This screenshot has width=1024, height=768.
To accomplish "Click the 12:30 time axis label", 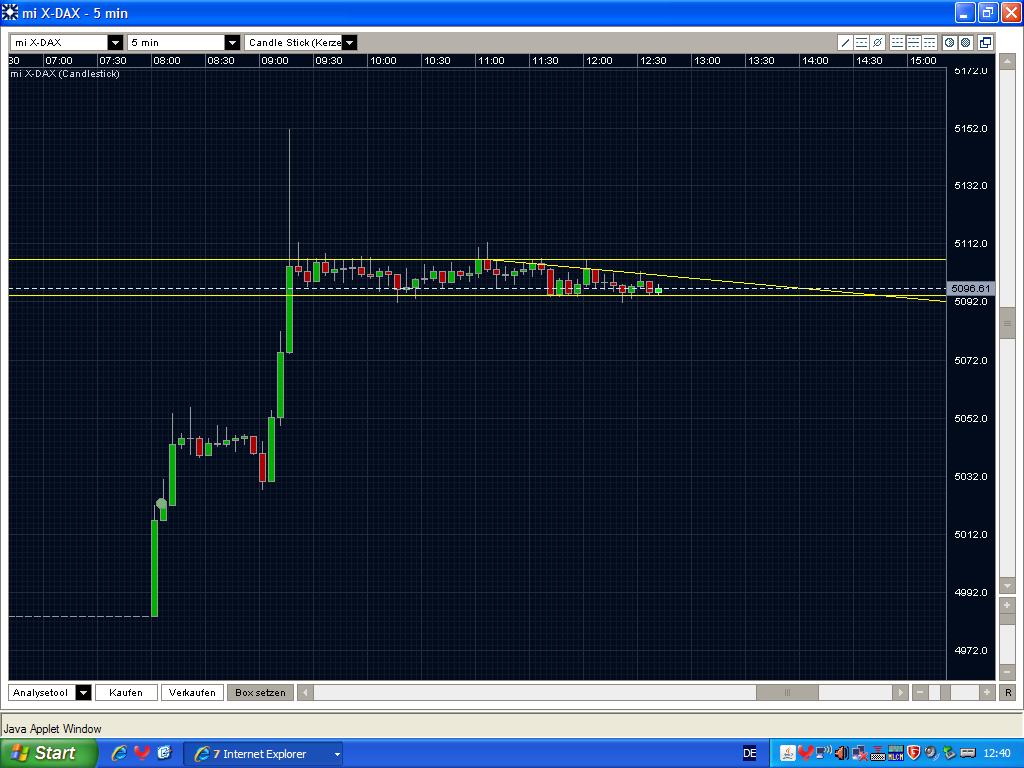I will (653, 61).
